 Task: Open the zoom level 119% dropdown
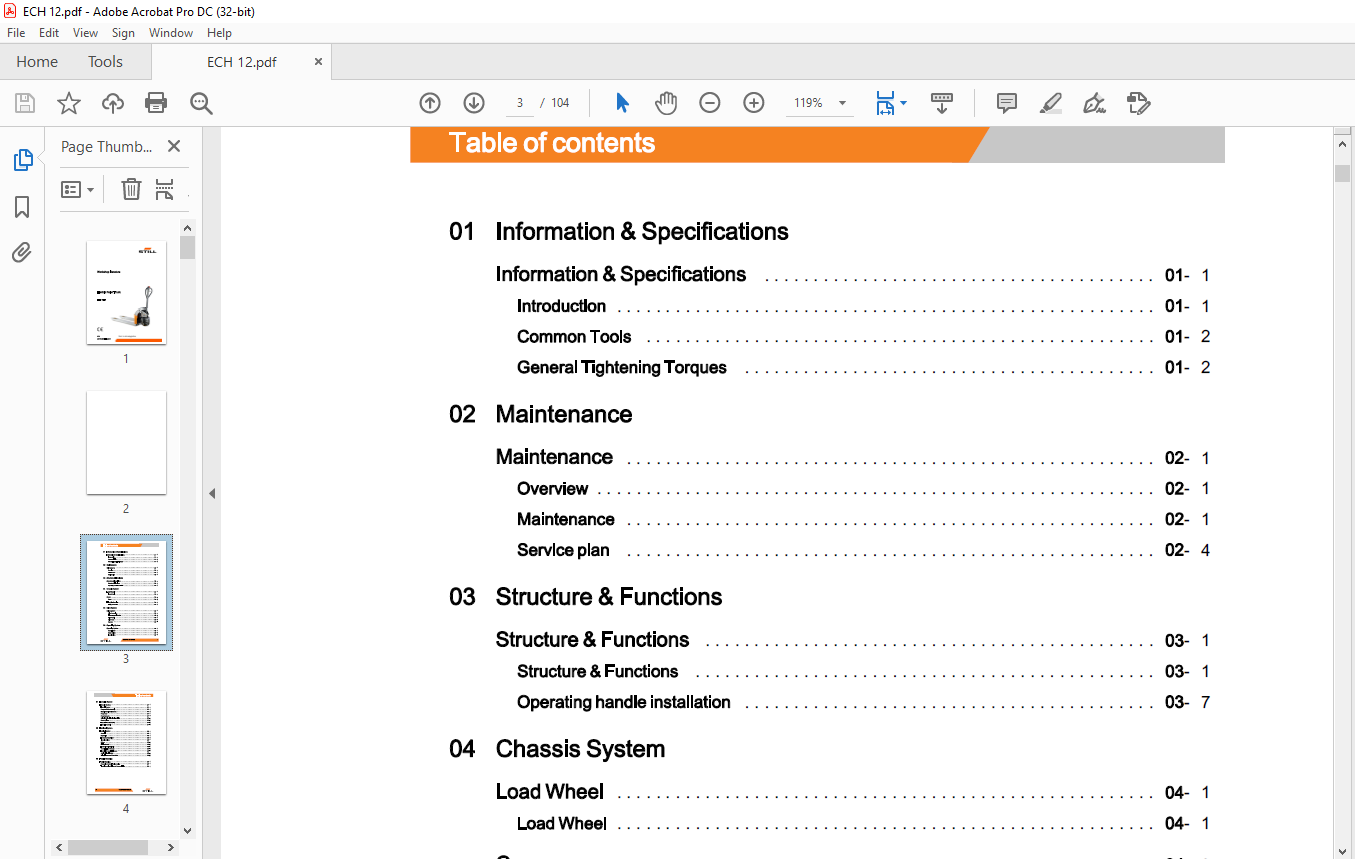click(842, 103)
